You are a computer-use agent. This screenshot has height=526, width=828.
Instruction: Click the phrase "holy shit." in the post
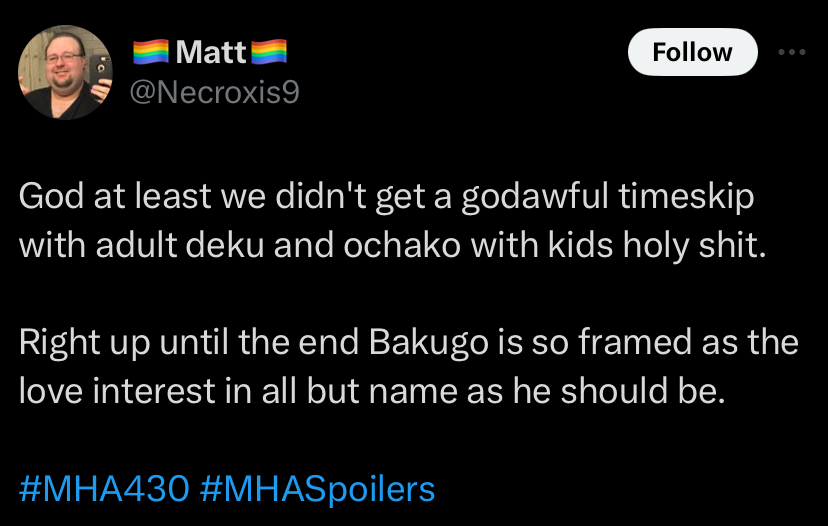694,246
